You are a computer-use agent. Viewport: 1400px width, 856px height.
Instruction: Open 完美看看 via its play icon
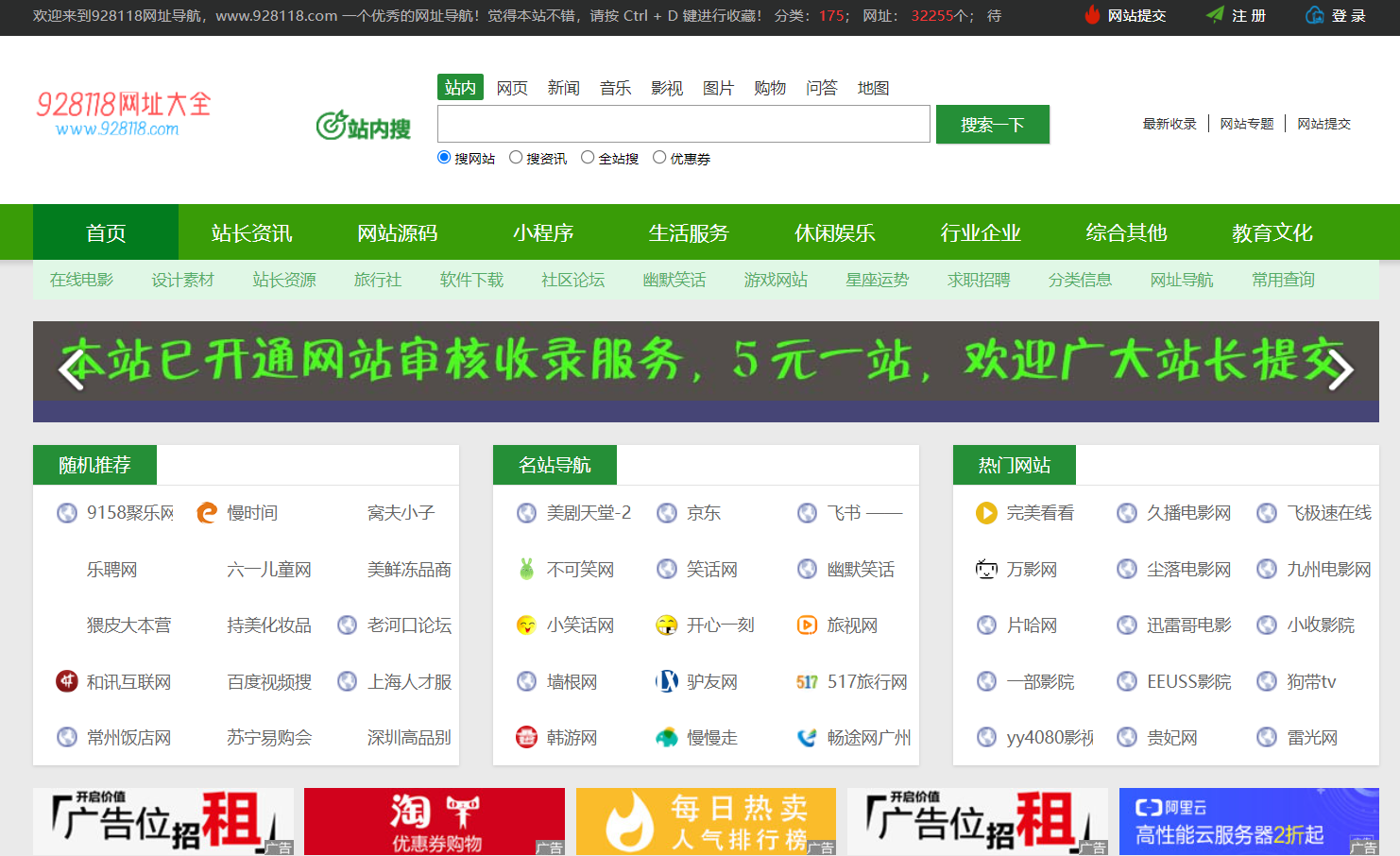pos(986,512)
